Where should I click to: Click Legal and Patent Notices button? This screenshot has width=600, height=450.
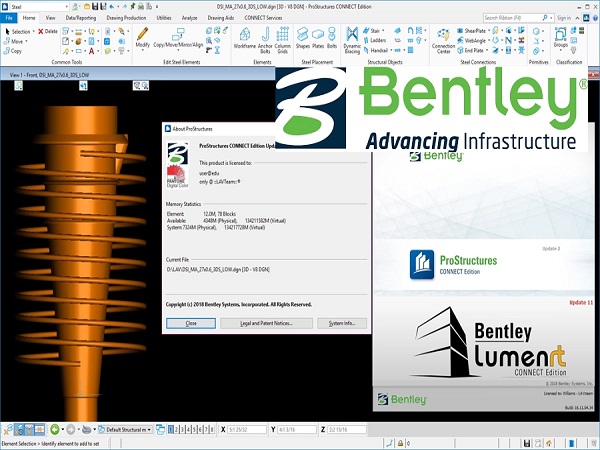[x=266, y=323]
